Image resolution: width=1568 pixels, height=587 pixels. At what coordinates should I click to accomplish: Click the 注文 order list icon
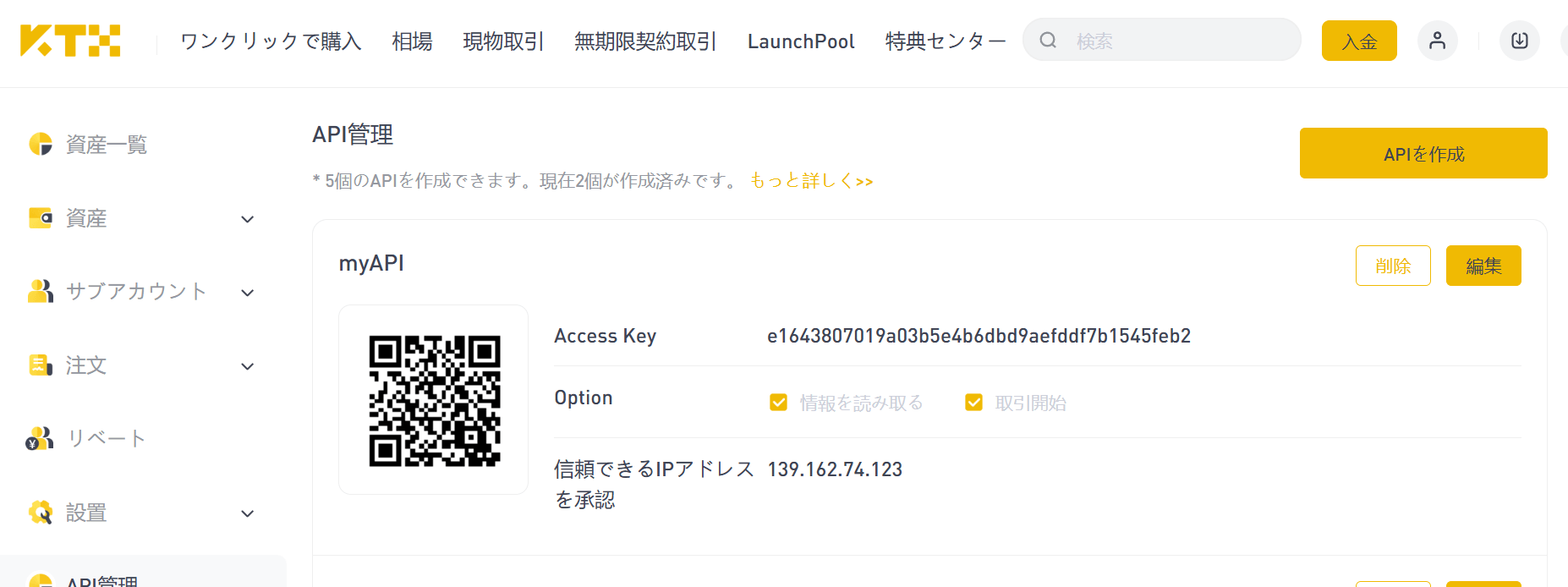tap(41, 365)
